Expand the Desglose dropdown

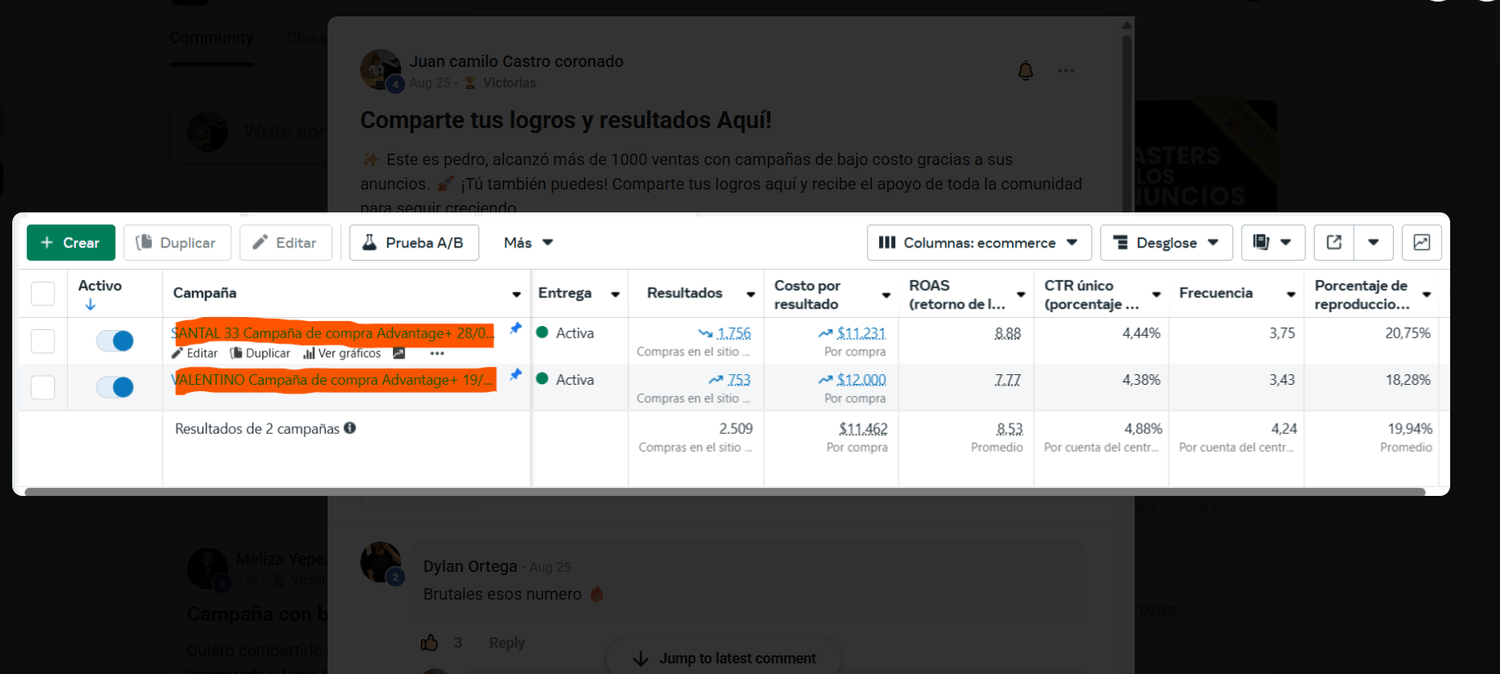pyautogui.click(x=1167, y=242)
